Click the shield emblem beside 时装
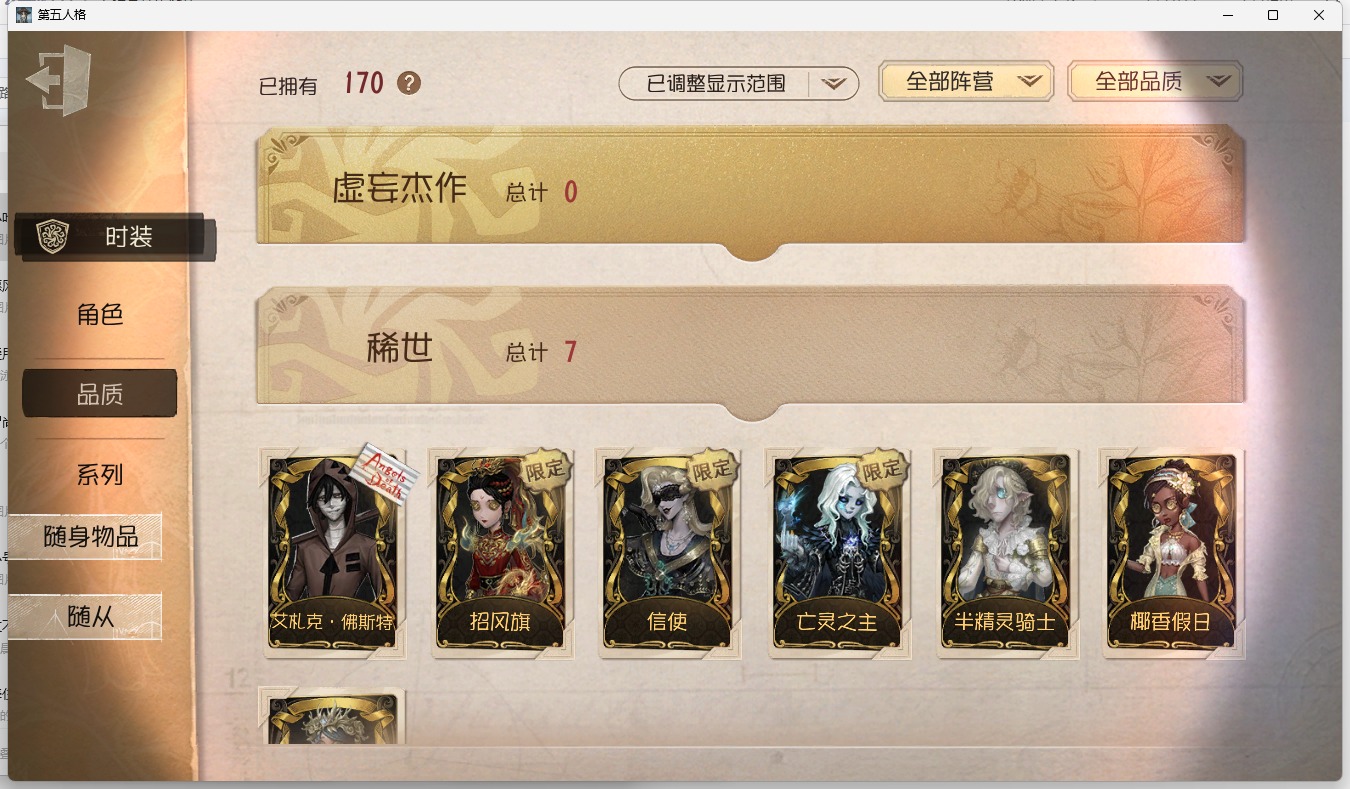Viewport: 1350px width, 789px height. (51, 237)
